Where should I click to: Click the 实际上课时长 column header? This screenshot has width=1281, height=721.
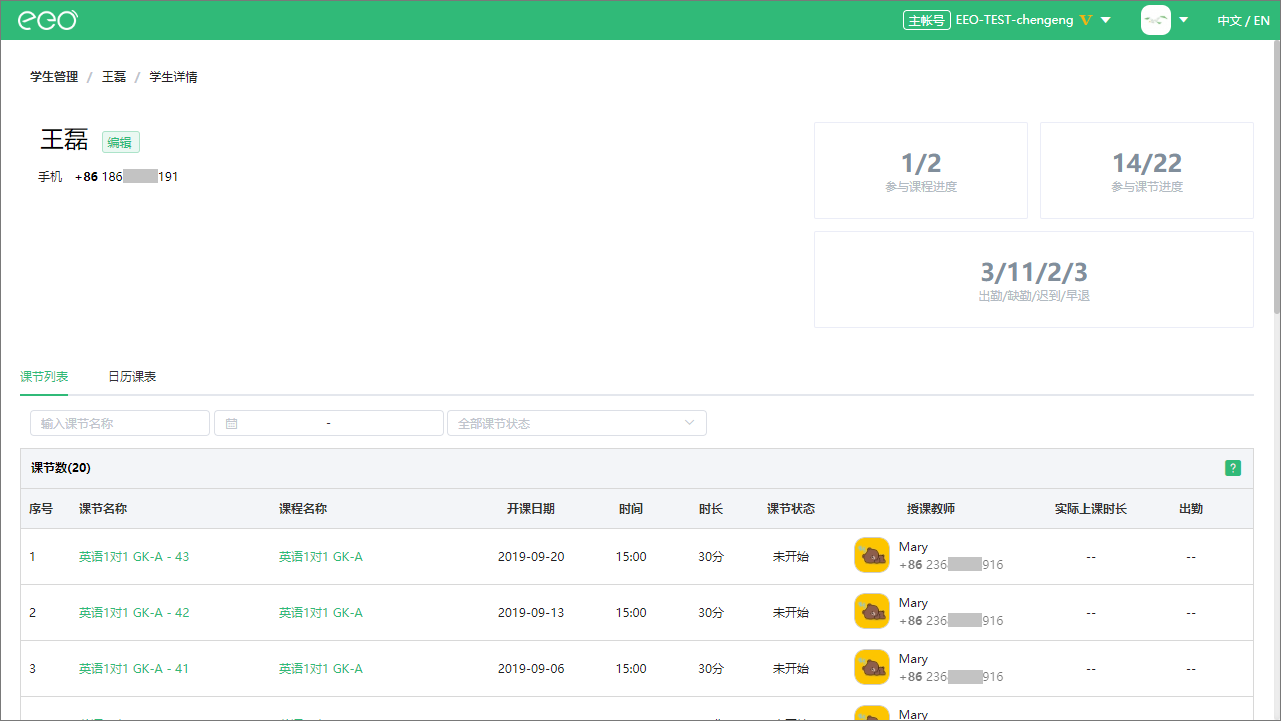coord(1091,509)
